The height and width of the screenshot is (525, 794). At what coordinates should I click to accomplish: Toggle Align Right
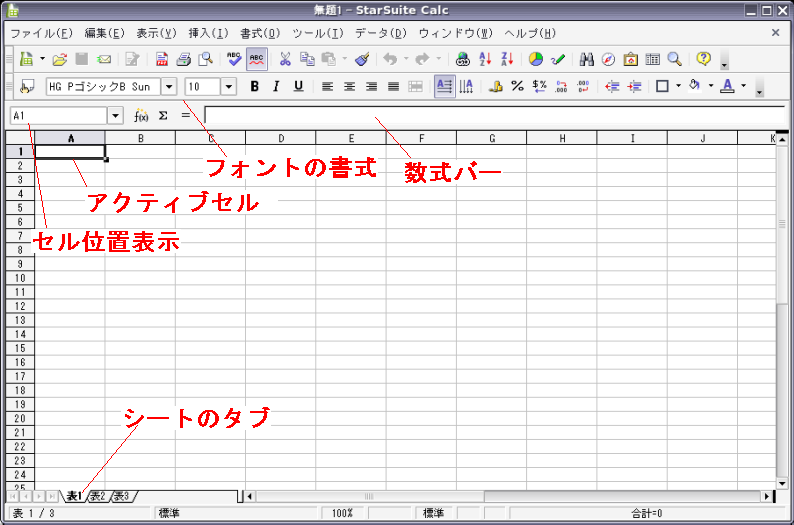pyautogui.click(x=371, y=87)
